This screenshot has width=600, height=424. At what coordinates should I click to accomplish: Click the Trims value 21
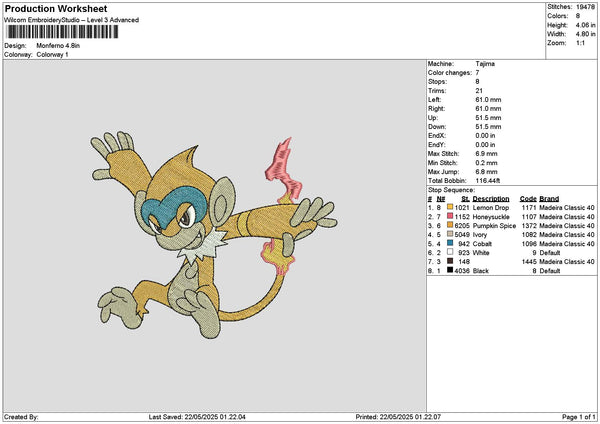[479, 91]
